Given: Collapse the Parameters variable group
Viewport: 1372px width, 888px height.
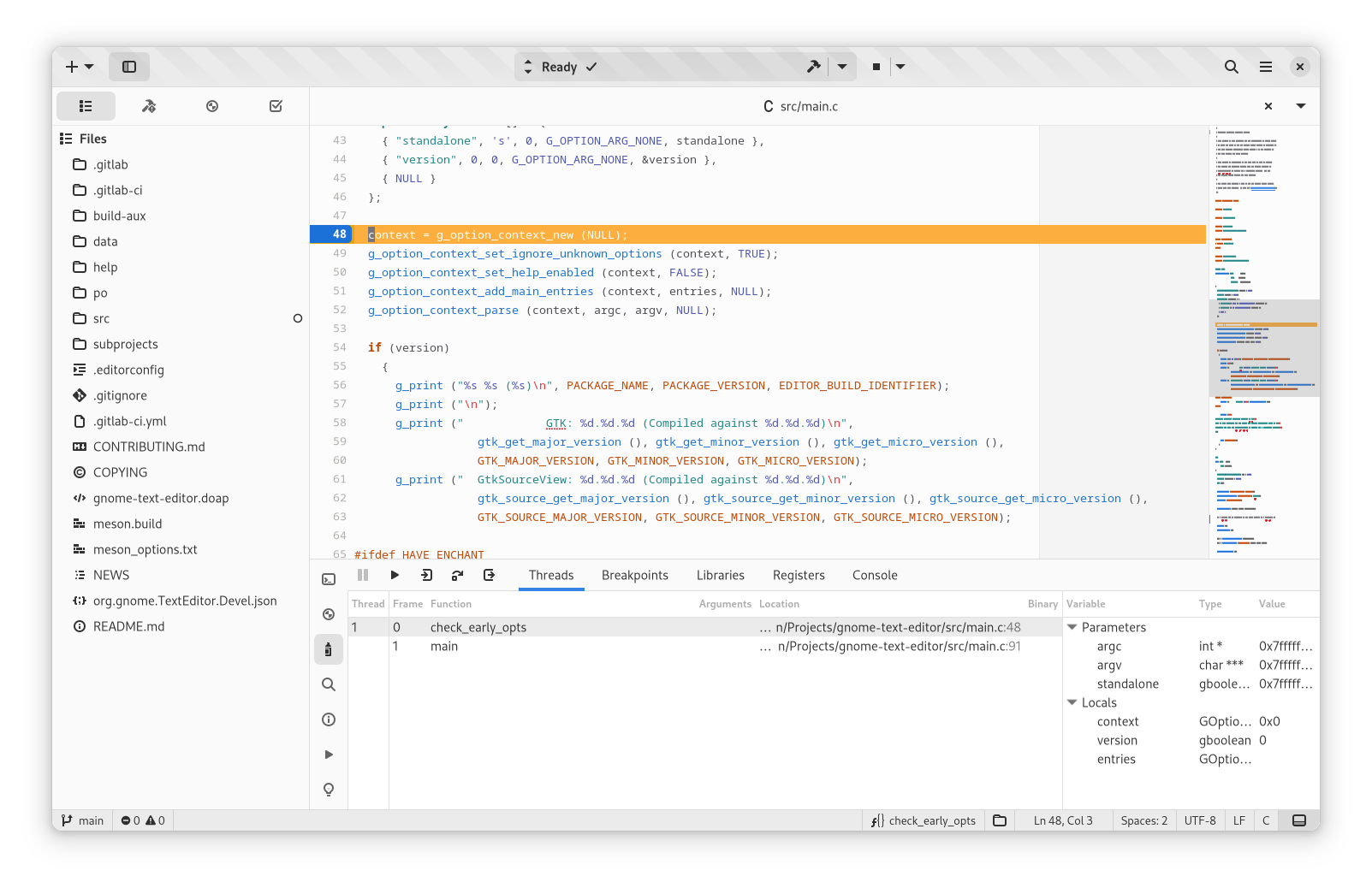Looking at the screenshot, I should [1072, 627].
